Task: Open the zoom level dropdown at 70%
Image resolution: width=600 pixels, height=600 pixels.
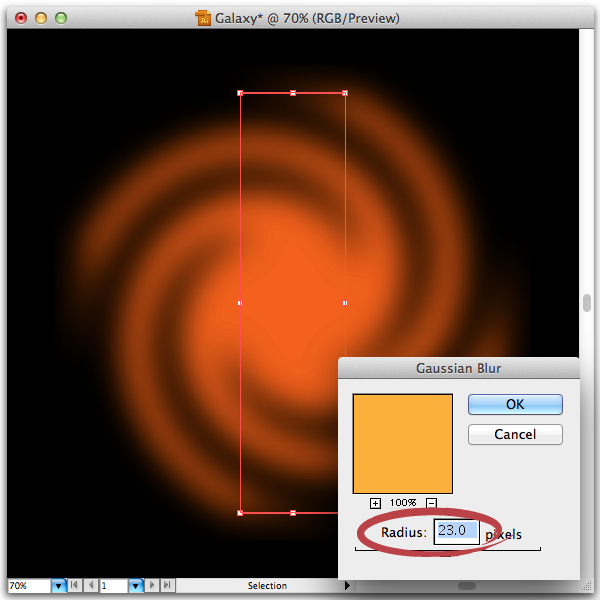Action: point(59,585)
